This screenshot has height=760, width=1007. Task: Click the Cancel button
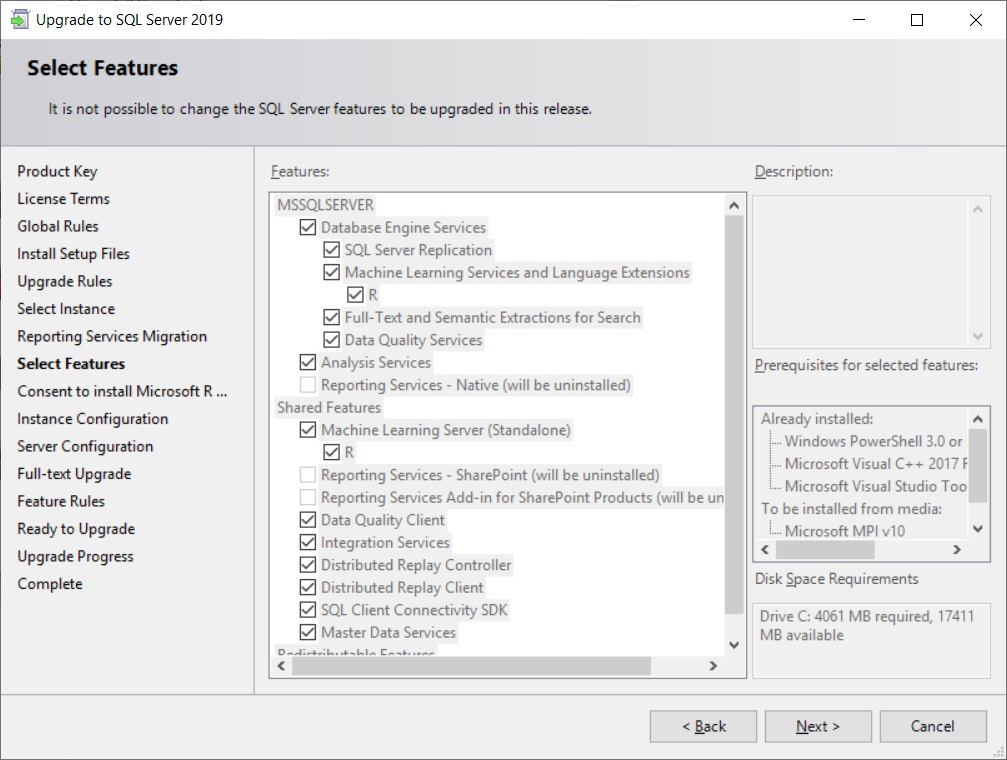point(933,726)
